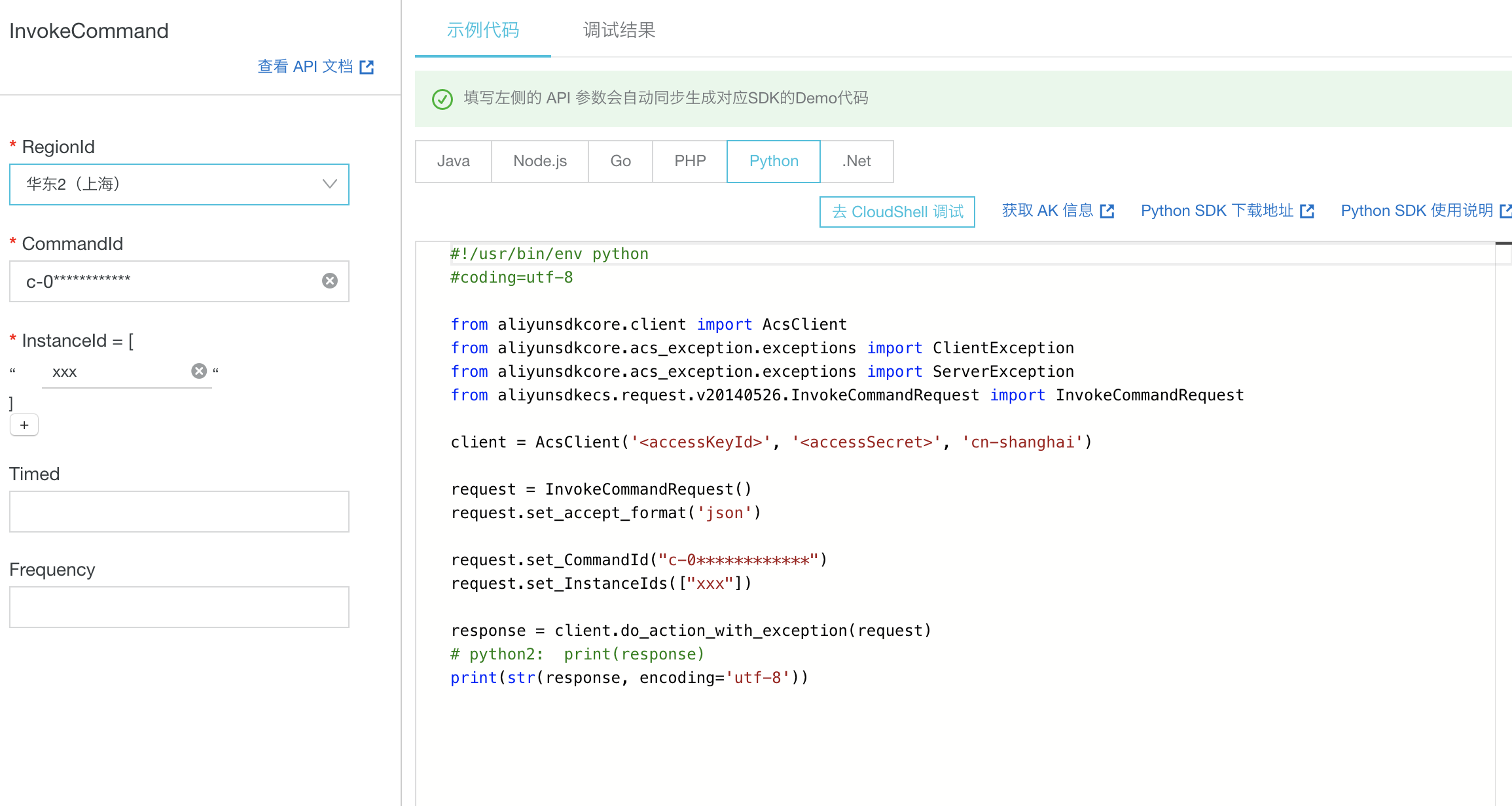Click the 去 CloudShell 调试 button
The width and height of the screenshot is (1512, 806).
tap(897, 212)
